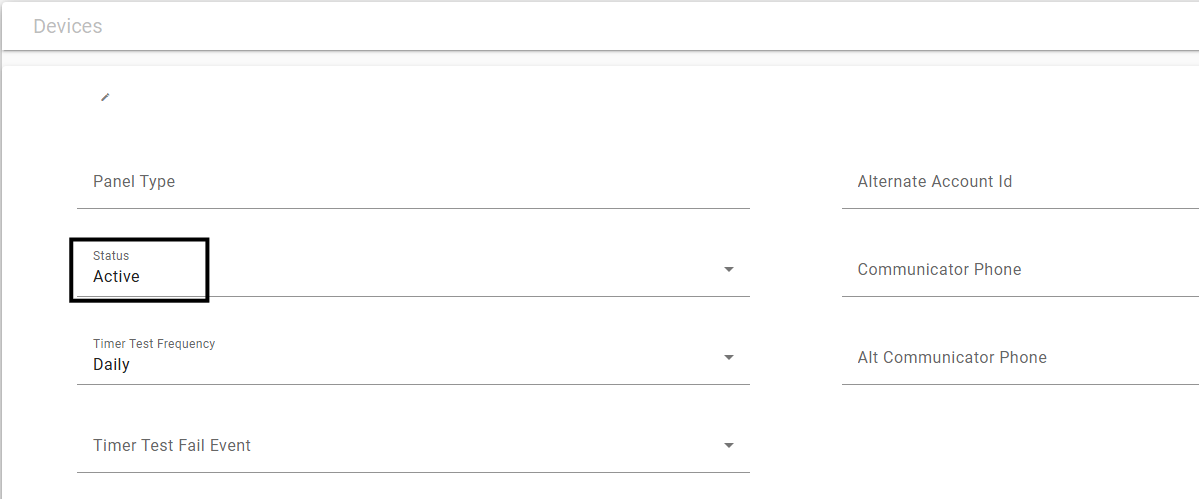1199x499 pixels.
Task: Click into the Alternate Account Id field
Action: pos(1020,182)
